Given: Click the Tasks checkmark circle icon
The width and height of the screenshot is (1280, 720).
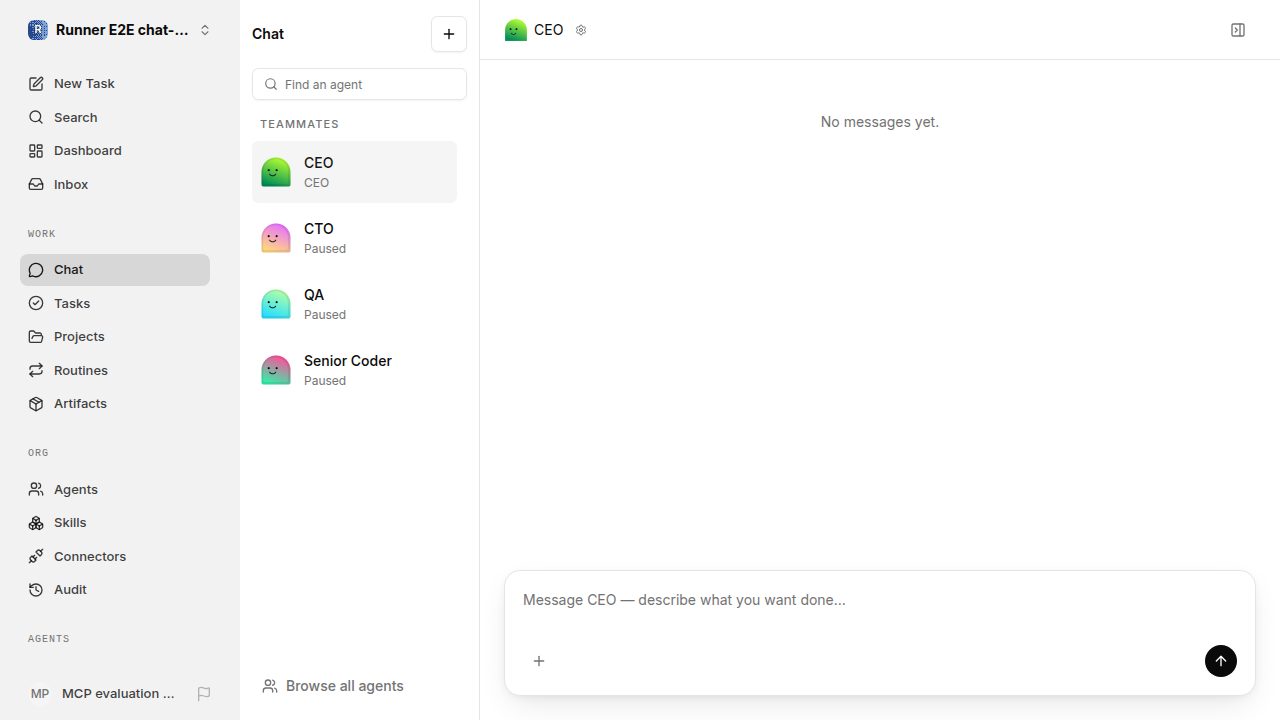Looking at the screenshot, I should point(36,303).
